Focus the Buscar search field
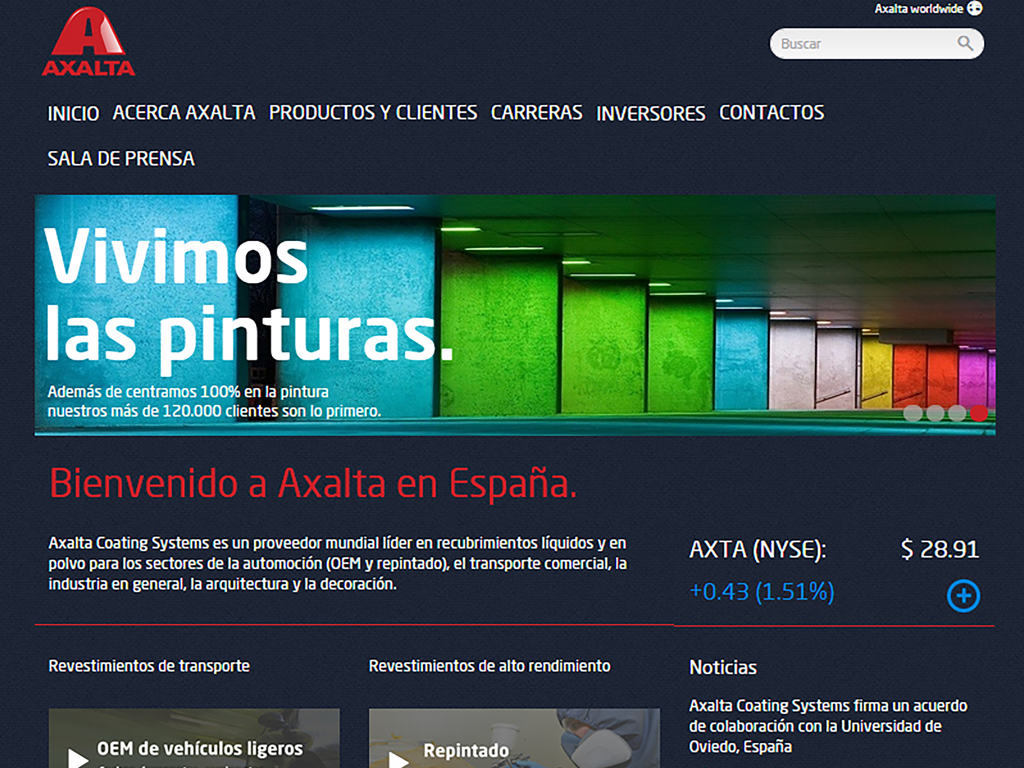Image resolution: width=1024 pixels, height=768 pixels. coord(876,44)
